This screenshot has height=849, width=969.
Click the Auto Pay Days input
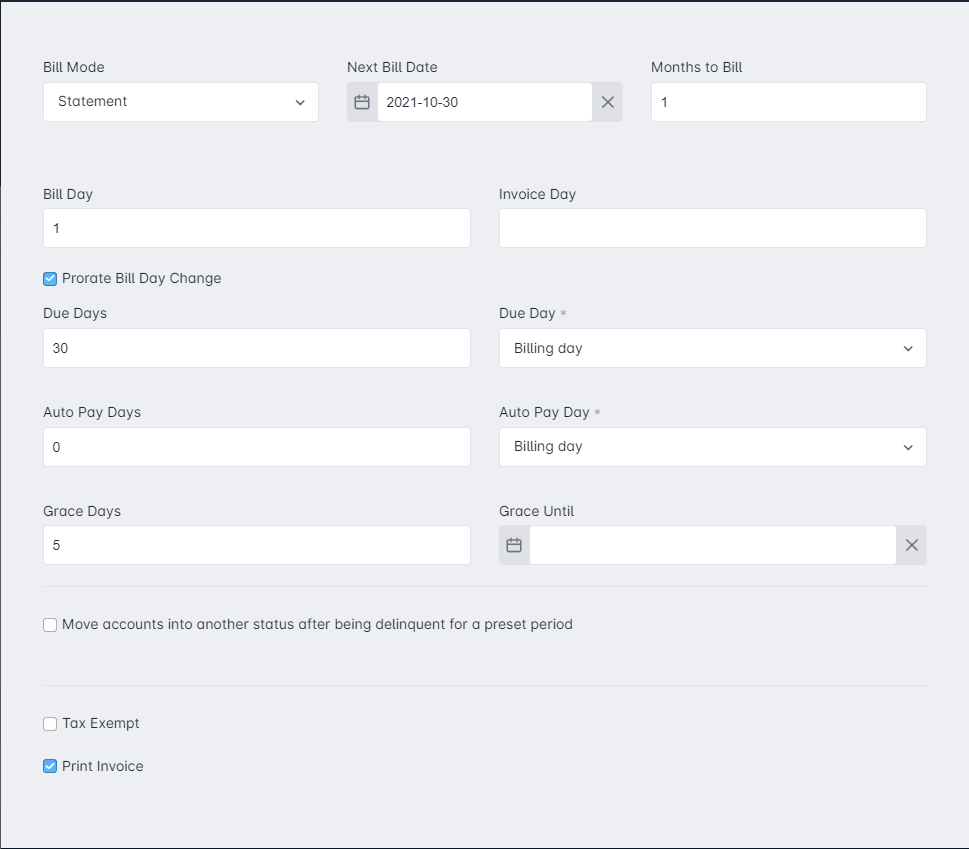(x=256, y=447)
